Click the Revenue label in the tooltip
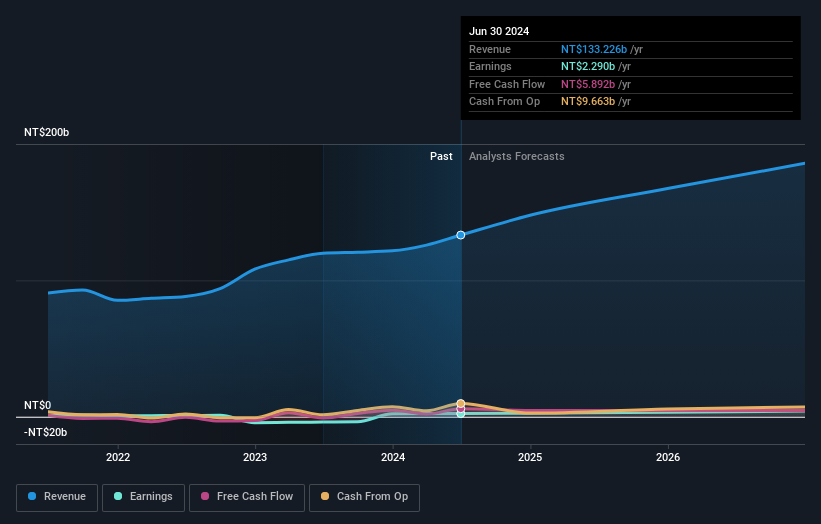Screen dimensions: 821x524 [x=490, y=49]
